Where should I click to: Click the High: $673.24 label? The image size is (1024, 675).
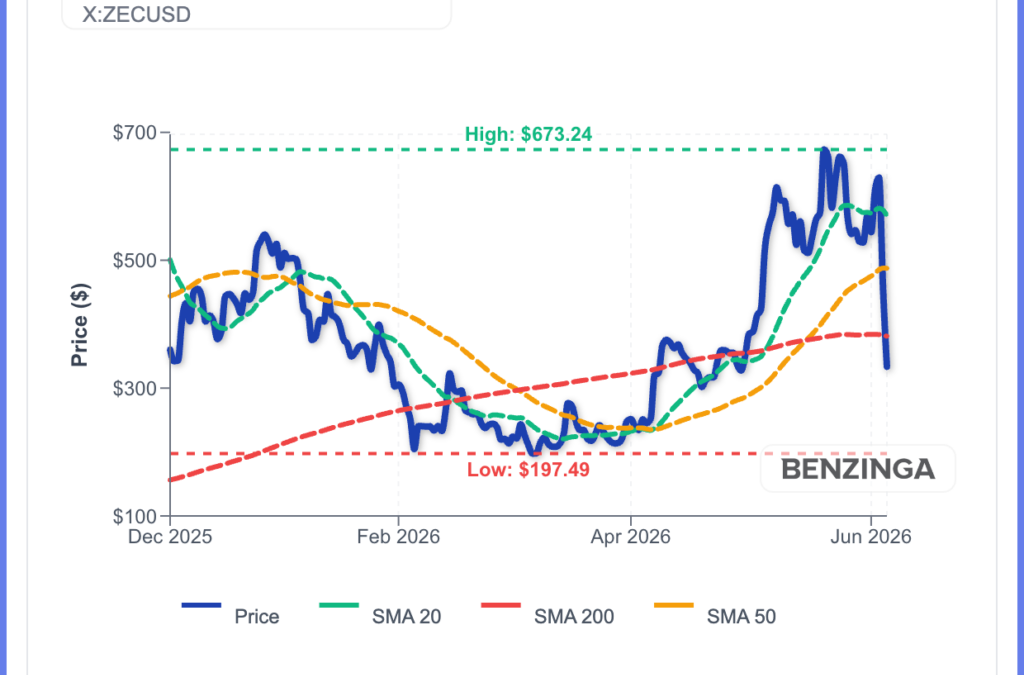(x=528, y=134)
